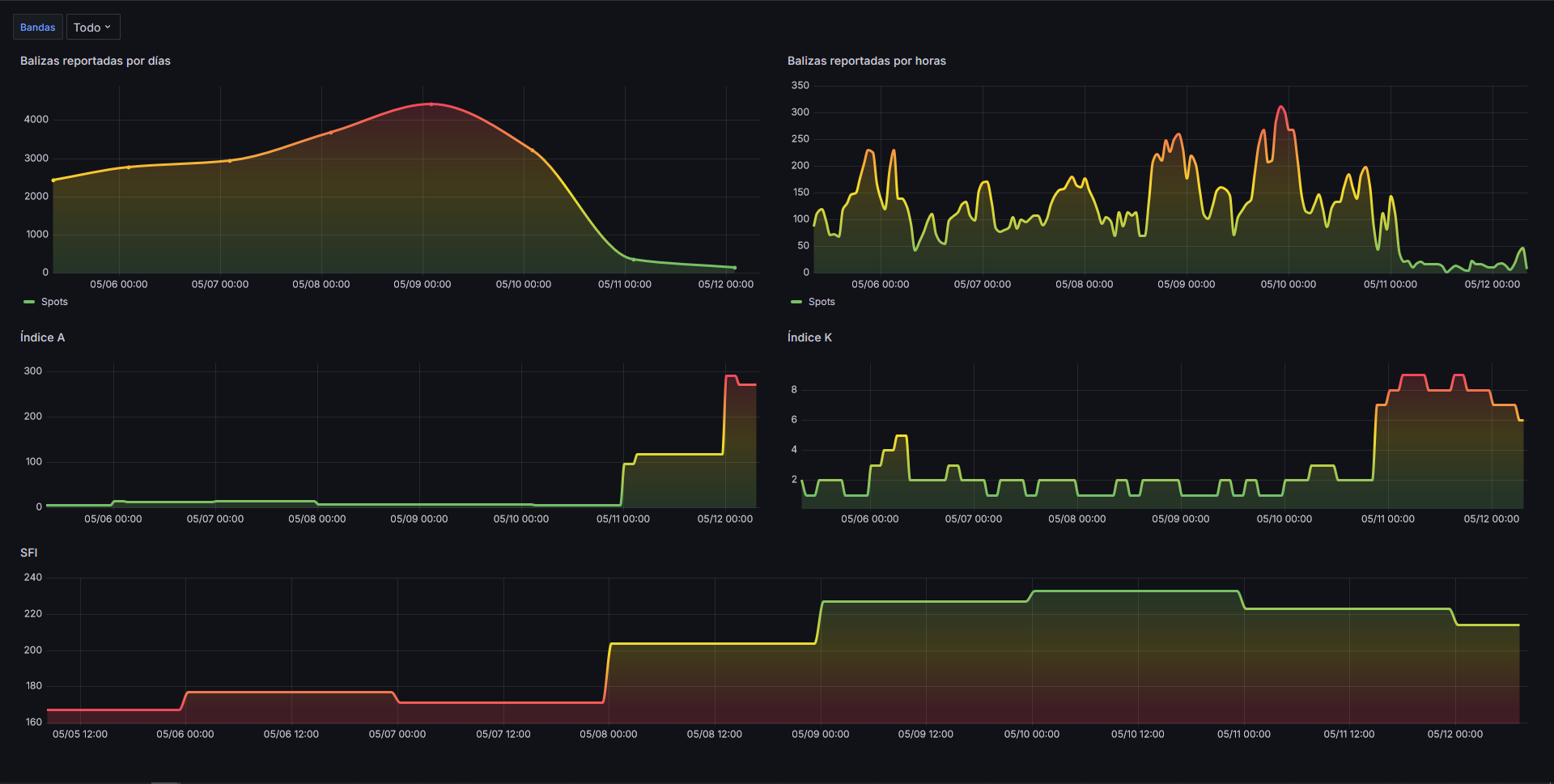Viewport: 1554px width, 784px height.
Task: Open Balizas reportadas por horas panel title
Action: [x=867, y=61]
